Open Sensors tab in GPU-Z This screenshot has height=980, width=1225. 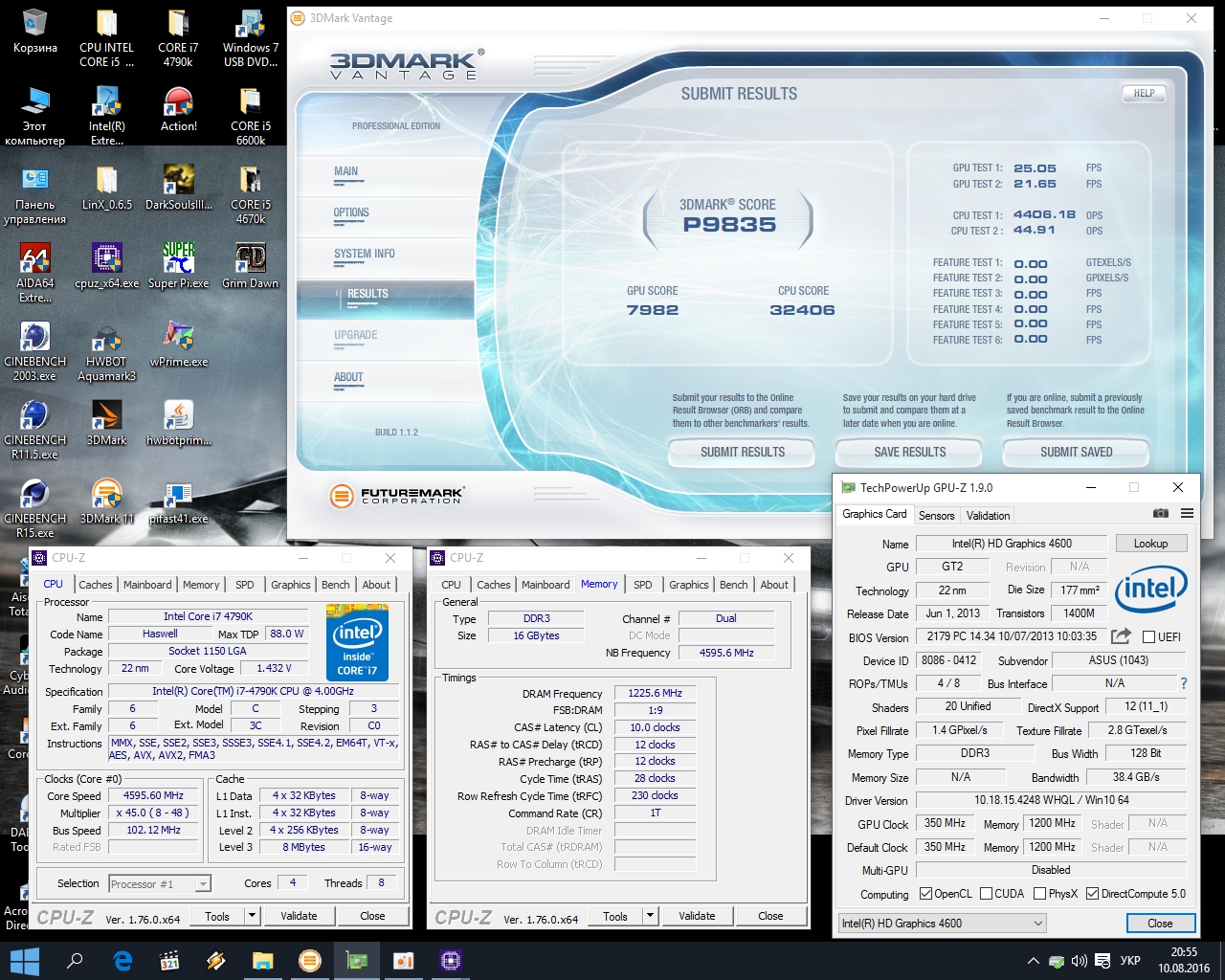click(937, 516)
